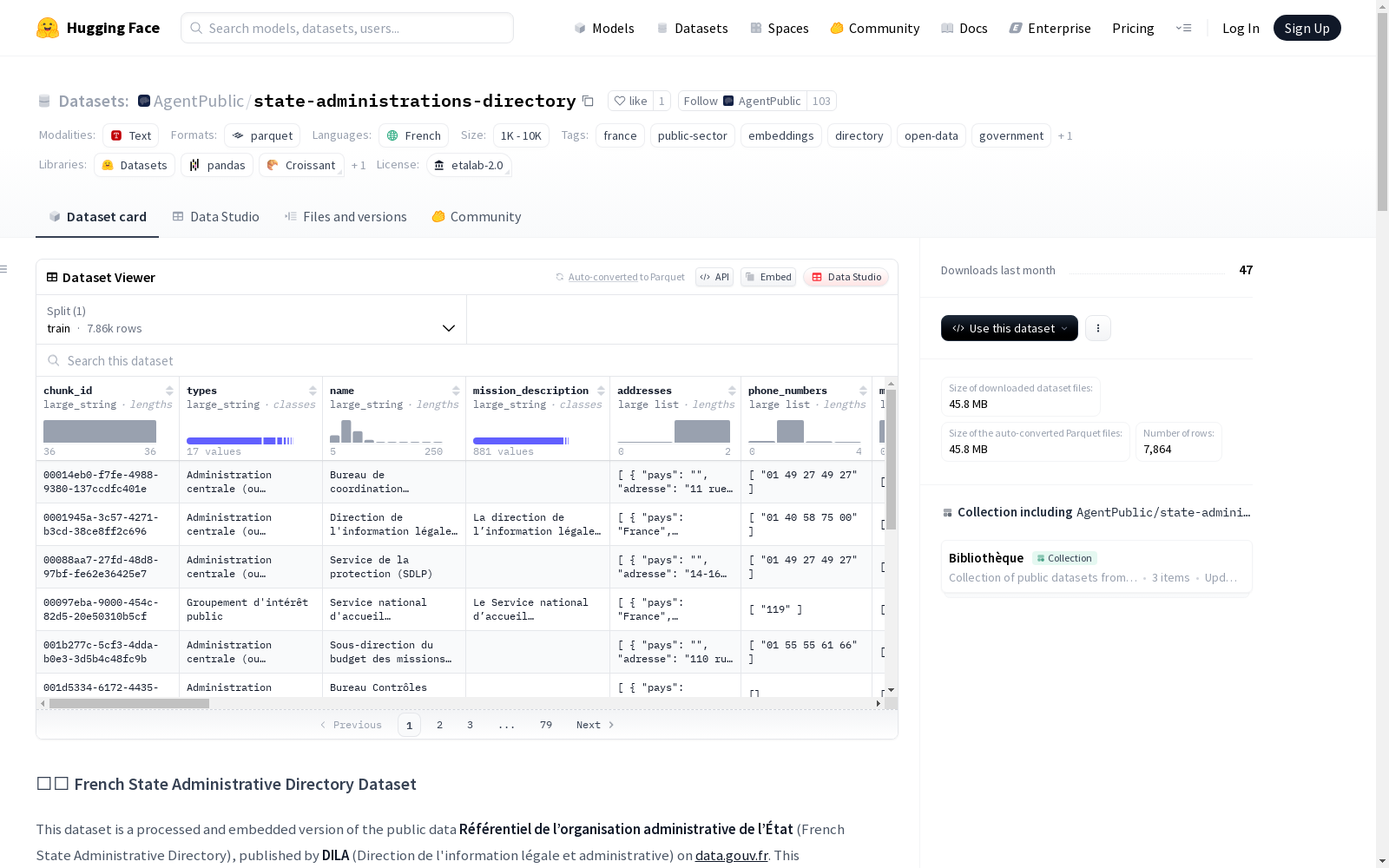Click the pandas library tag
This screenshot has width=1389, height=868.
click(x=217, y=165)
